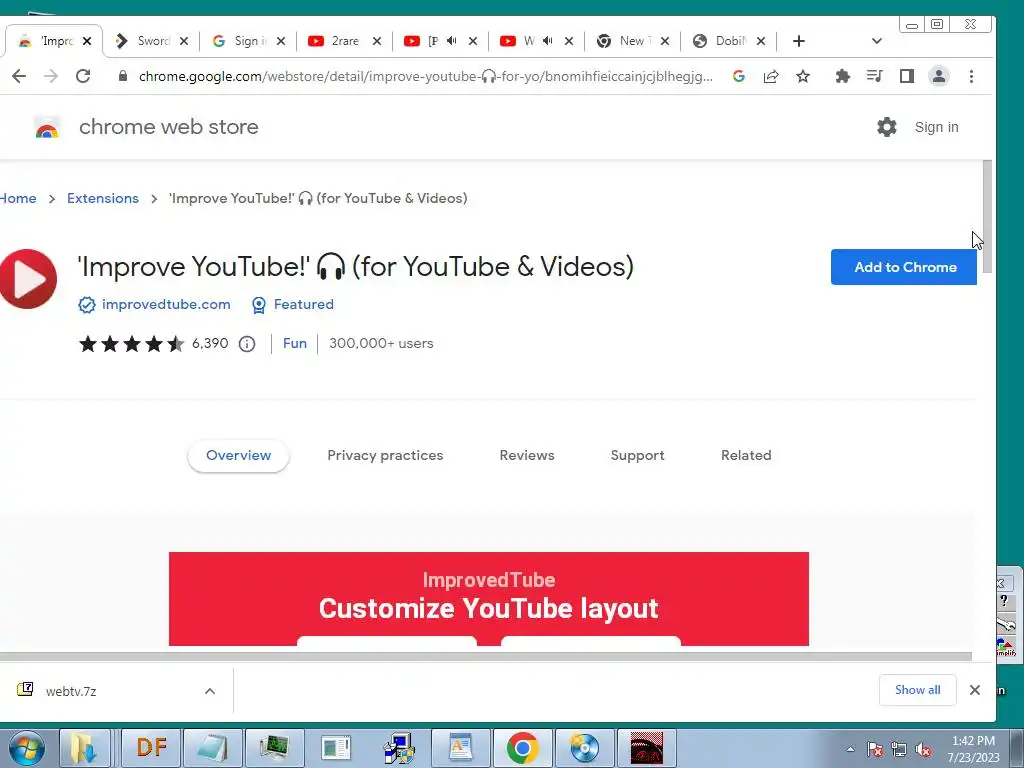Click Show all downloads button
1024x768 pixels.
point(918,690)
